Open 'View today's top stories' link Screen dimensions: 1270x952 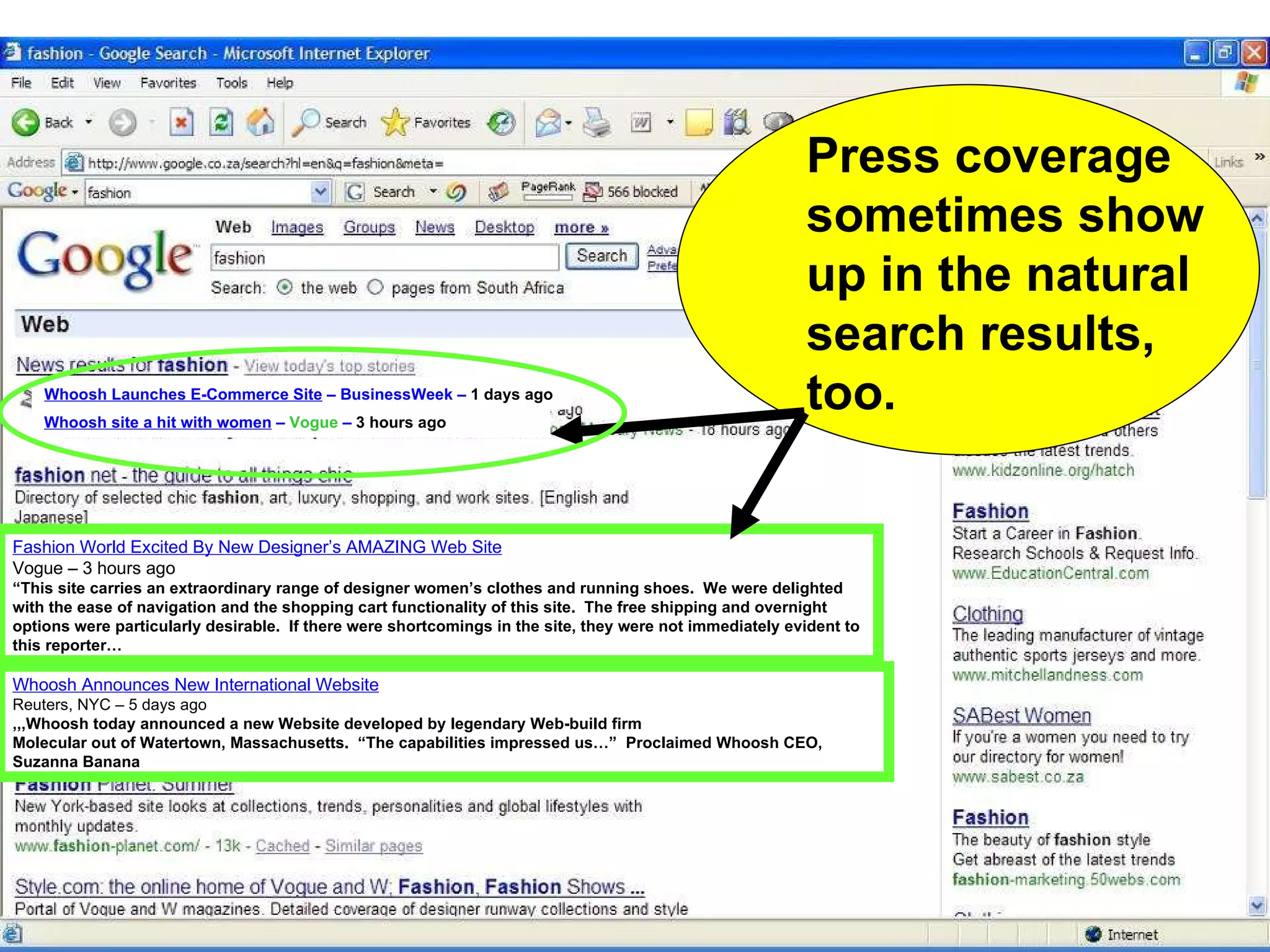[x=329, y=366]
